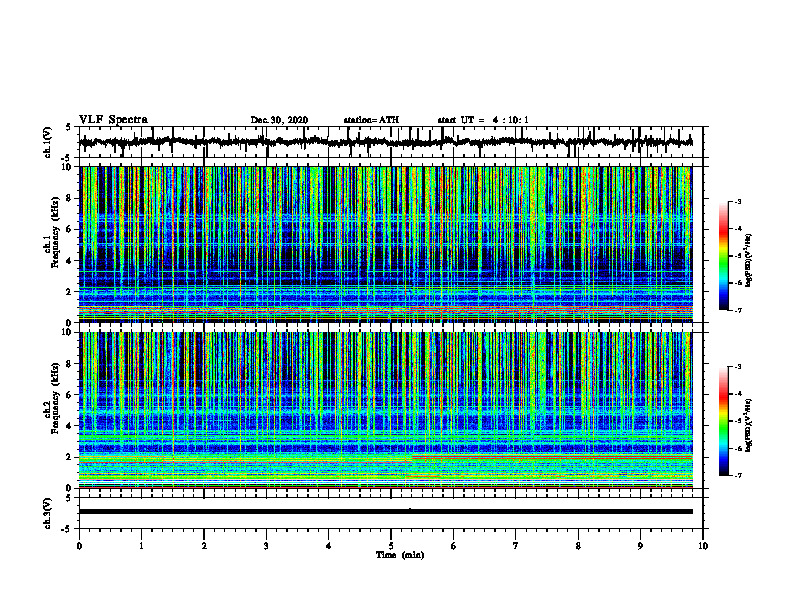The width and height of the screenshot is (792, 612).
Task: Click time axis tick label "7"
Action: [516, 546]
